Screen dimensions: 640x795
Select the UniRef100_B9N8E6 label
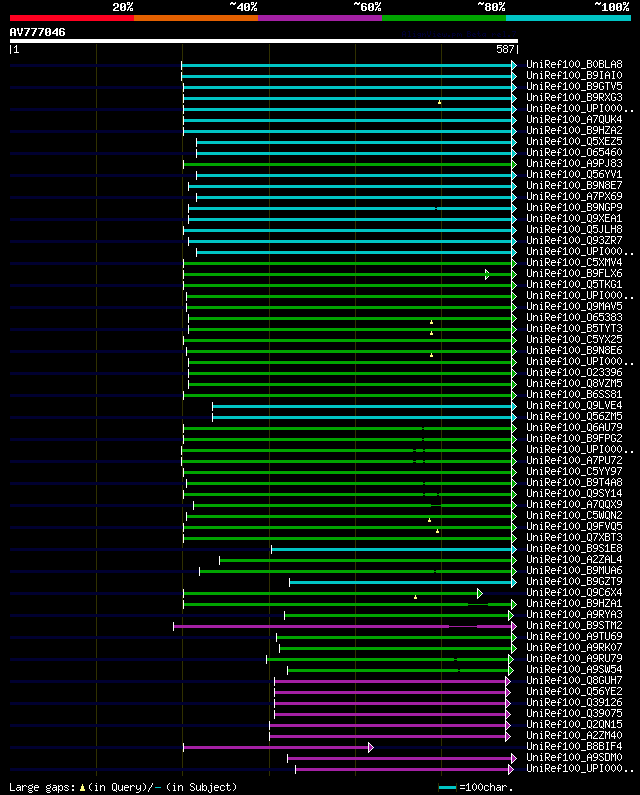574,351
